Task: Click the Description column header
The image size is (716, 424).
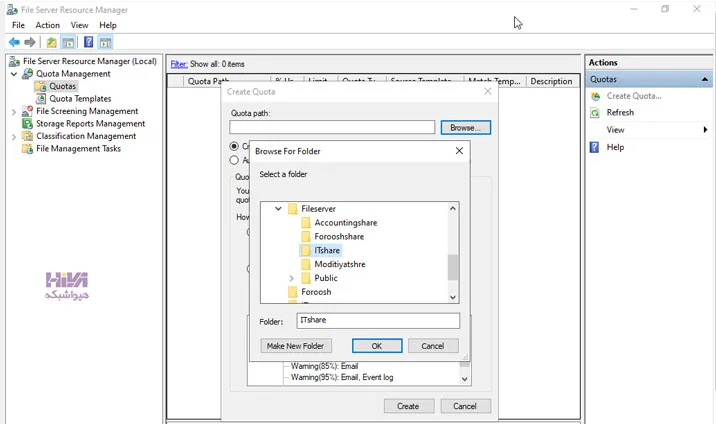Action: pos(551,81)
